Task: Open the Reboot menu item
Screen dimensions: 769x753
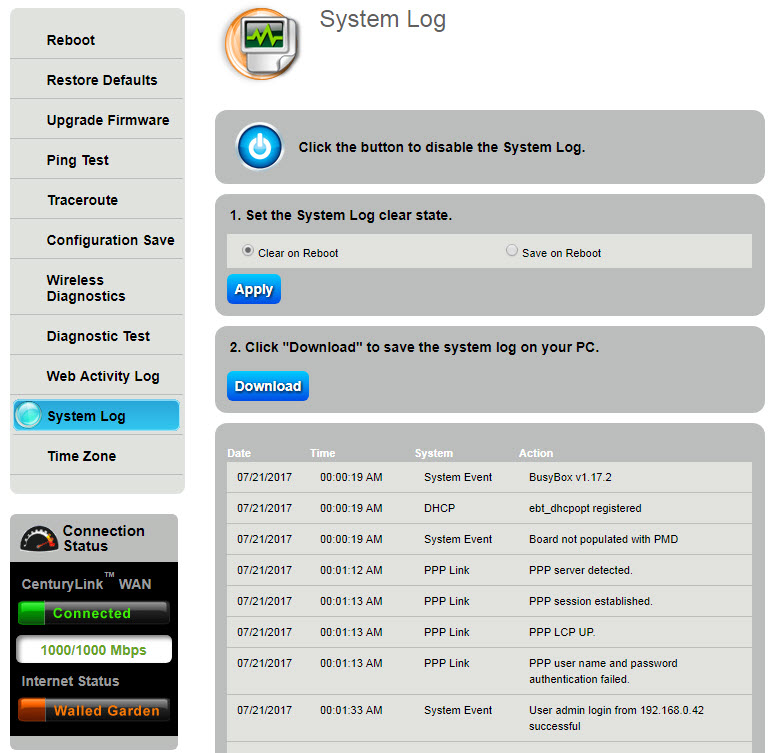Action: 71,40
